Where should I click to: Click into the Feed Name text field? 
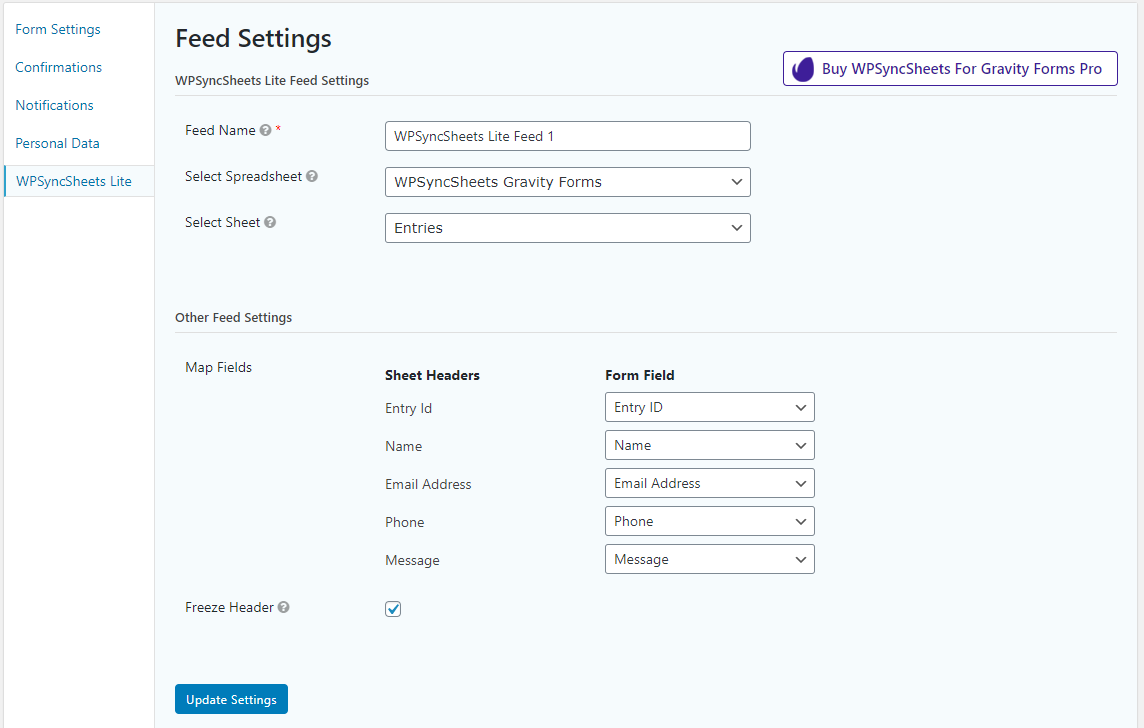pos(568,136)
